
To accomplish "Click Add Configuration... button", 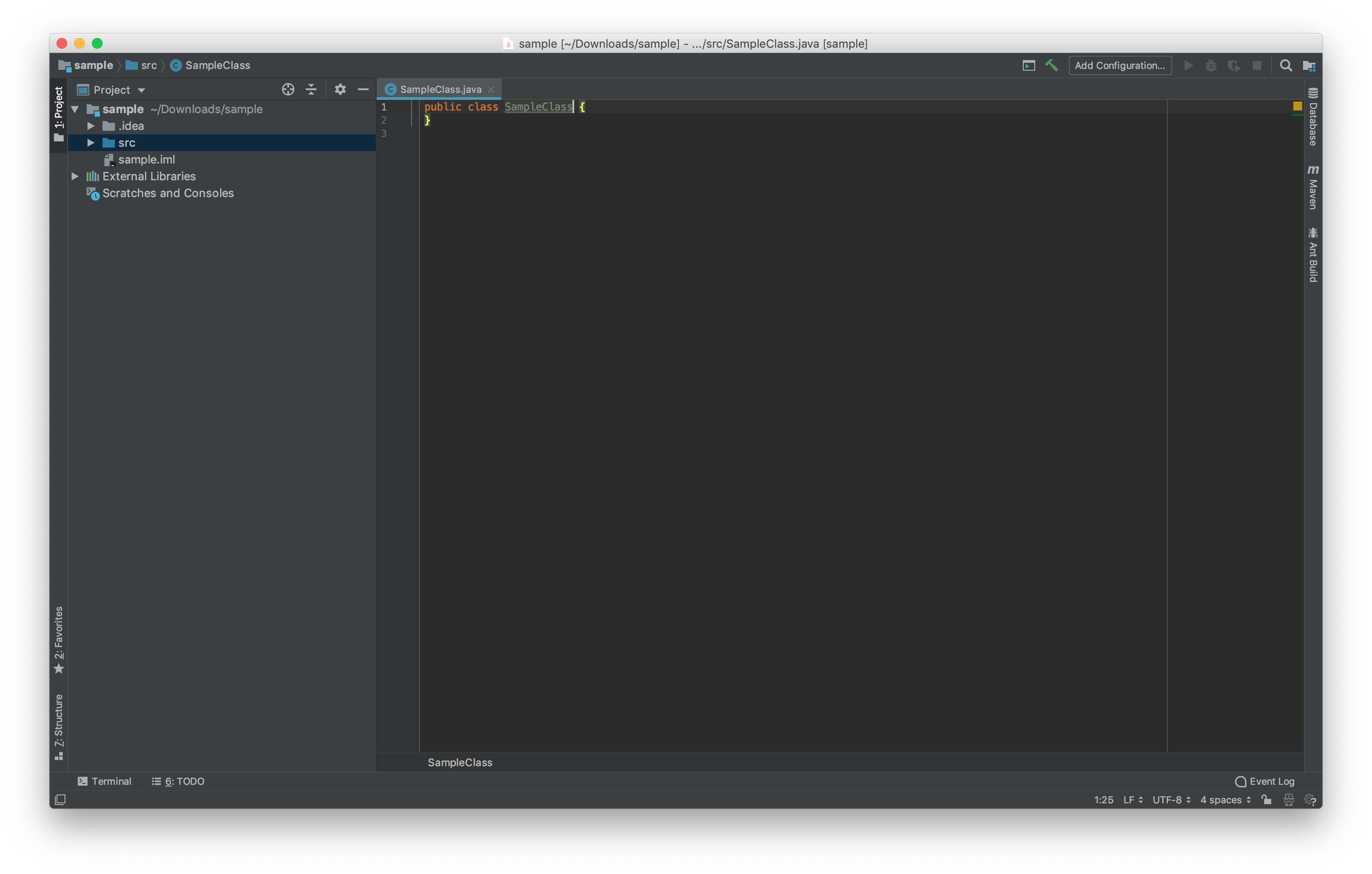I will pos(1120,65).
